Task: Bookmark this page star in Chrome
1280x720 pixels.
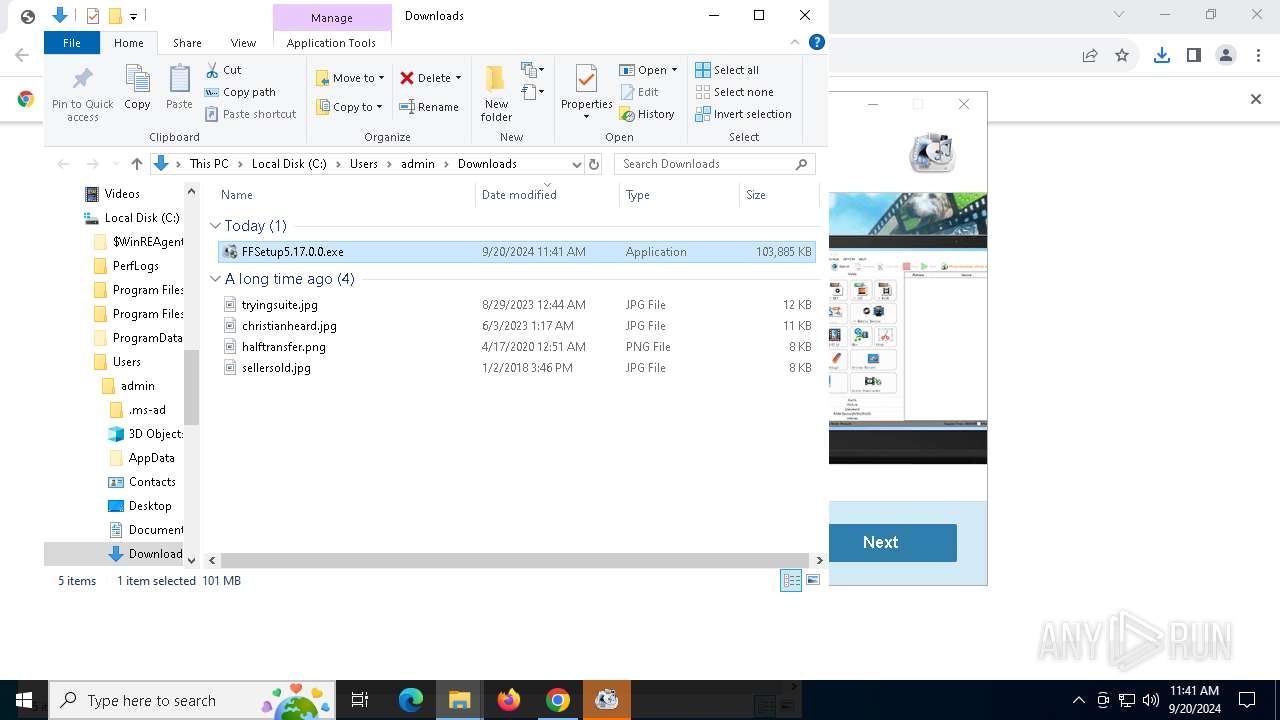Action: [1122, 55]
